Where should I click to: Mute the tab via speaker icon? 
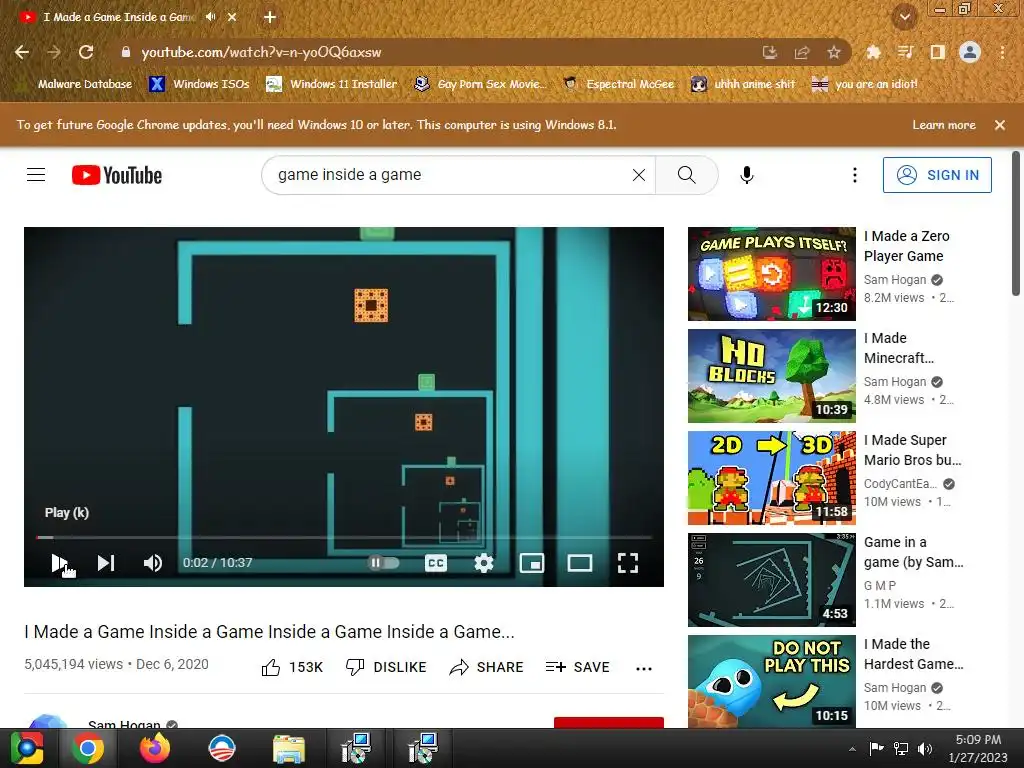pos(210,17)
